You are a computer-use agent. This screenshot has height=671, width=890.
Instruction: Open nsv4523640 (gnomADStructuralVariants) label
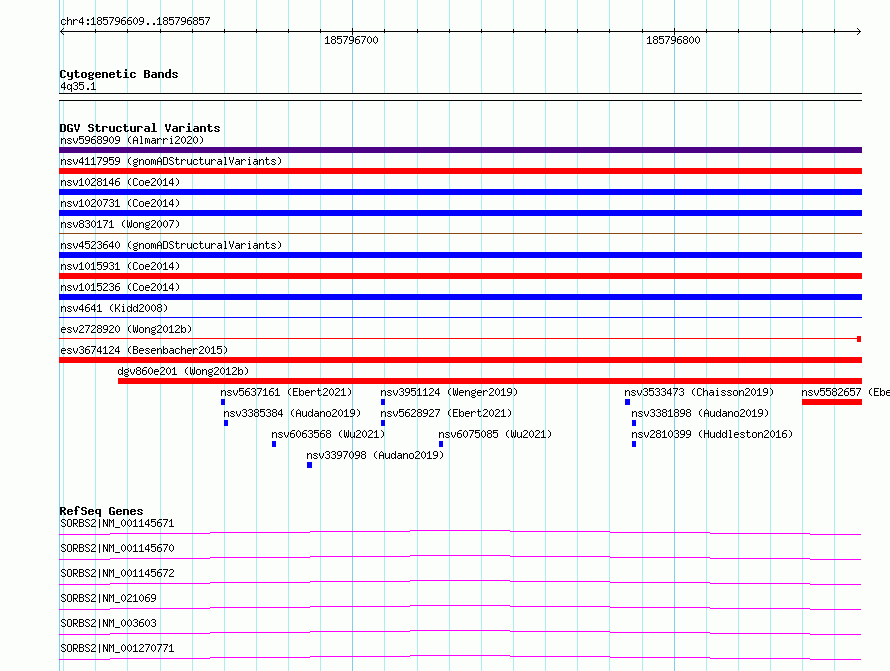(x=171, y=245)
